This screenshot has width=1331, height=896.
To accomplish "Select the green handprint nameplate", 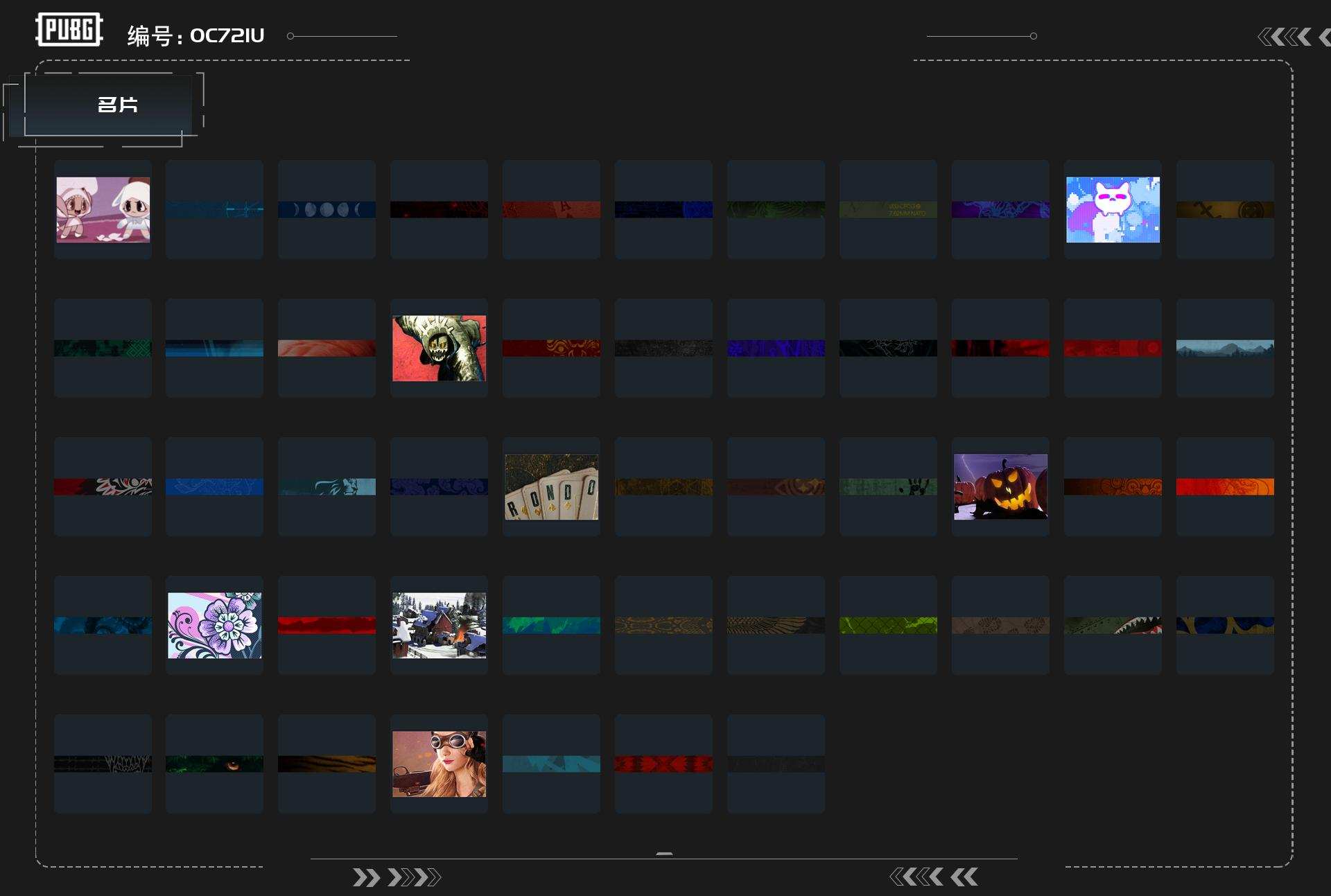I will [x=888, y=486].
